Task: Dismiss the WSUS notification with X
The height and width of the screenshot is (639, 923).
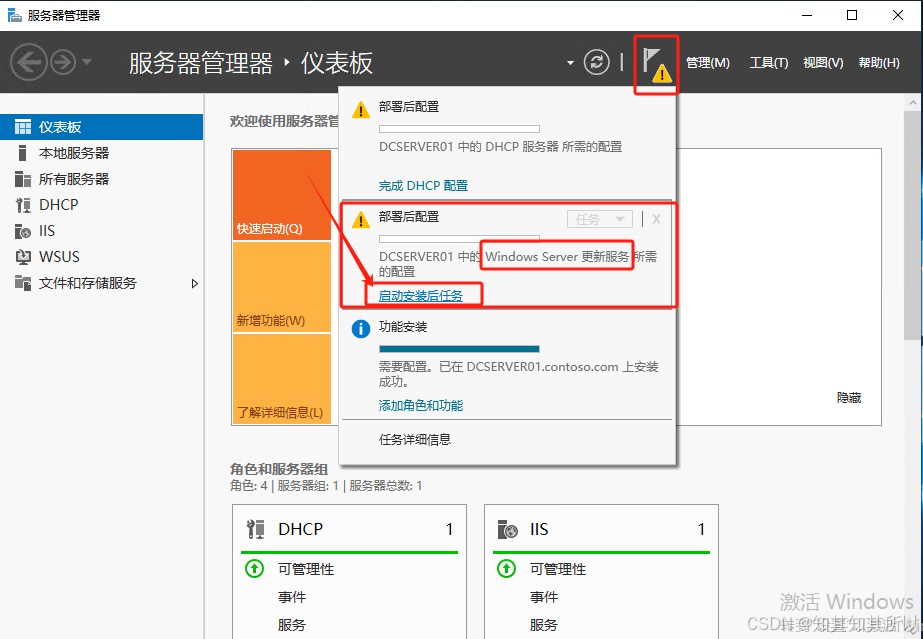Action: [x=656, y=219]
